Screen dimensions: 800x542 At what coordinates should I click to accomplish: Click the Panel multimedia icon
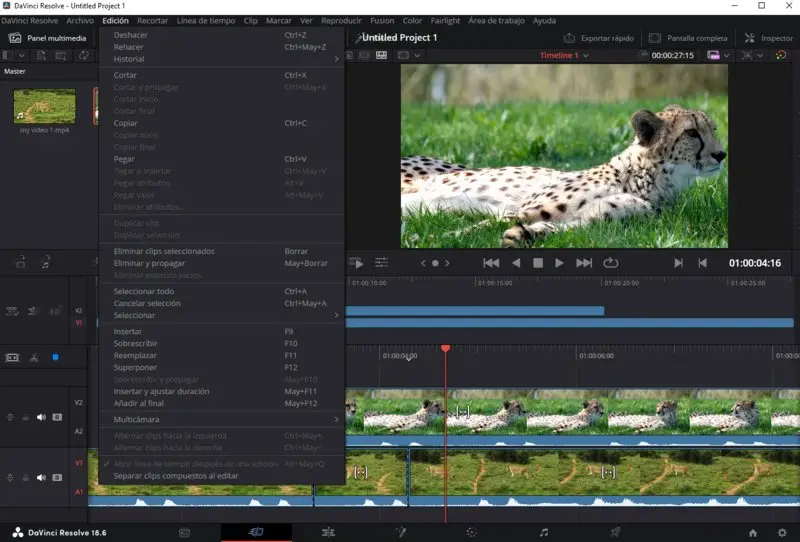[x=15, y=38]
